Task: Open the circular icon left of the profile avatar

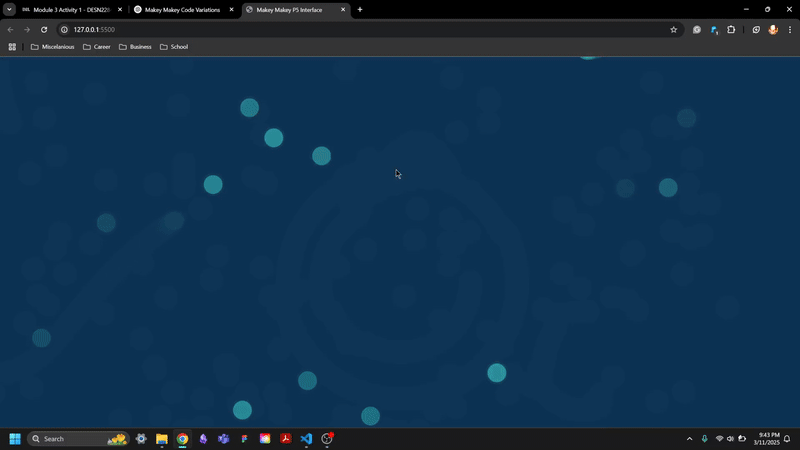Action: pos(756,30)
